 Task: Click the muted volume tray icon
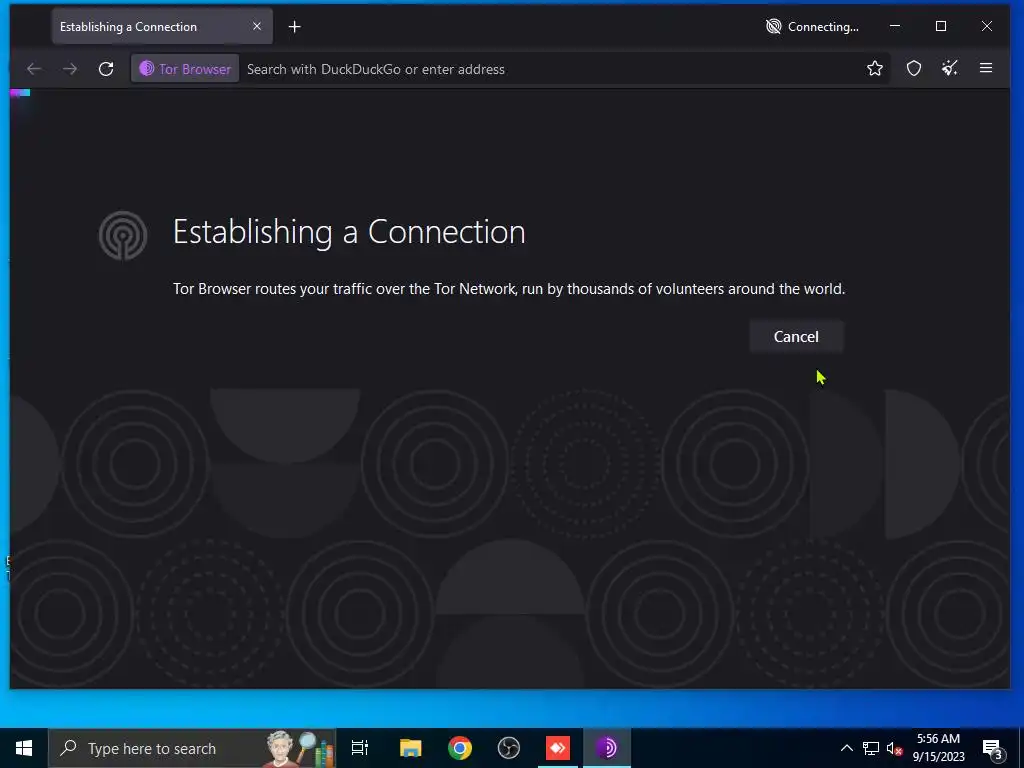(x=894, y=748)
